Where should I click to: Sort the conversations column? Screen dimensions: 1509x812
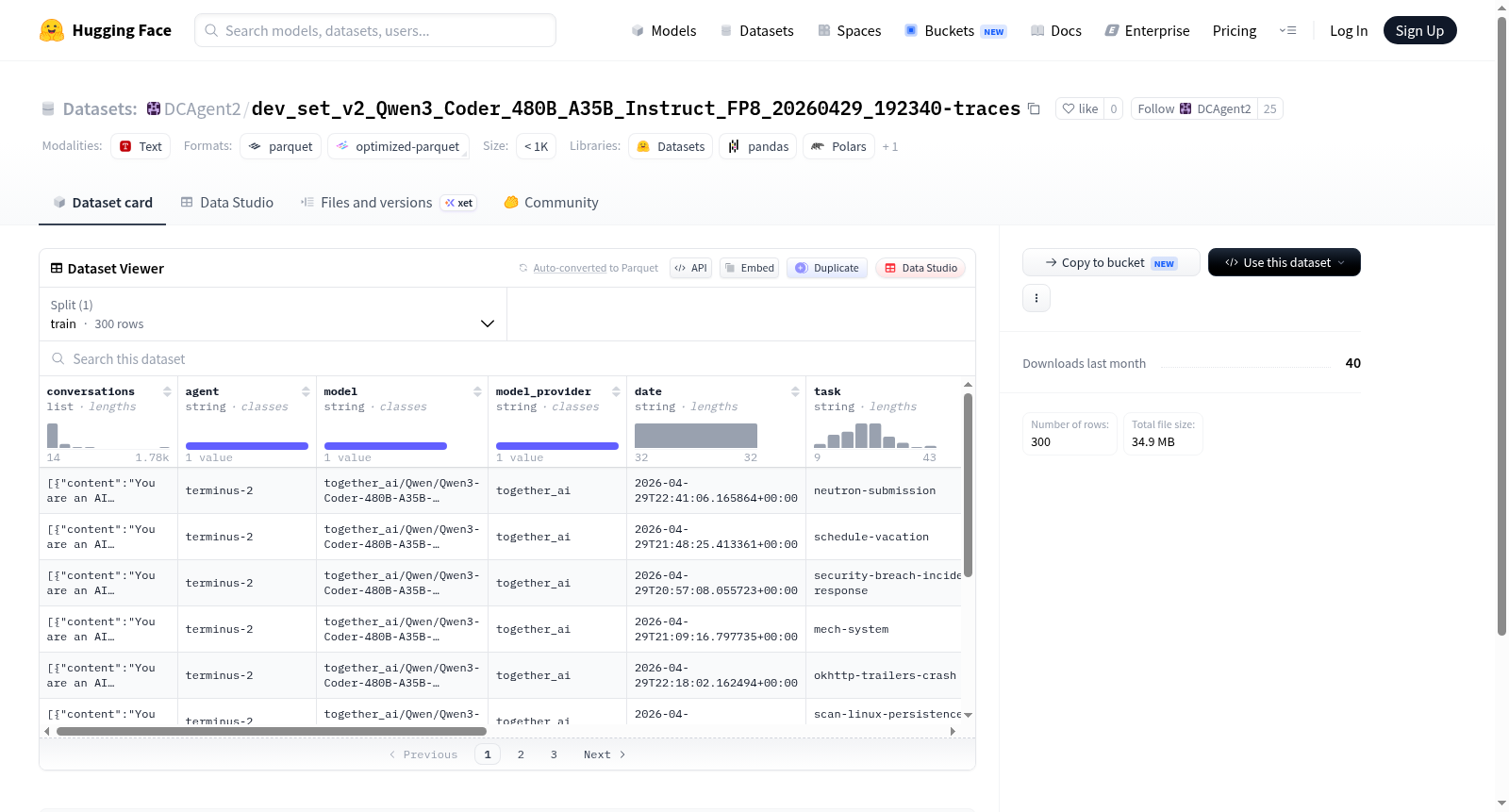tap(167, 391)
